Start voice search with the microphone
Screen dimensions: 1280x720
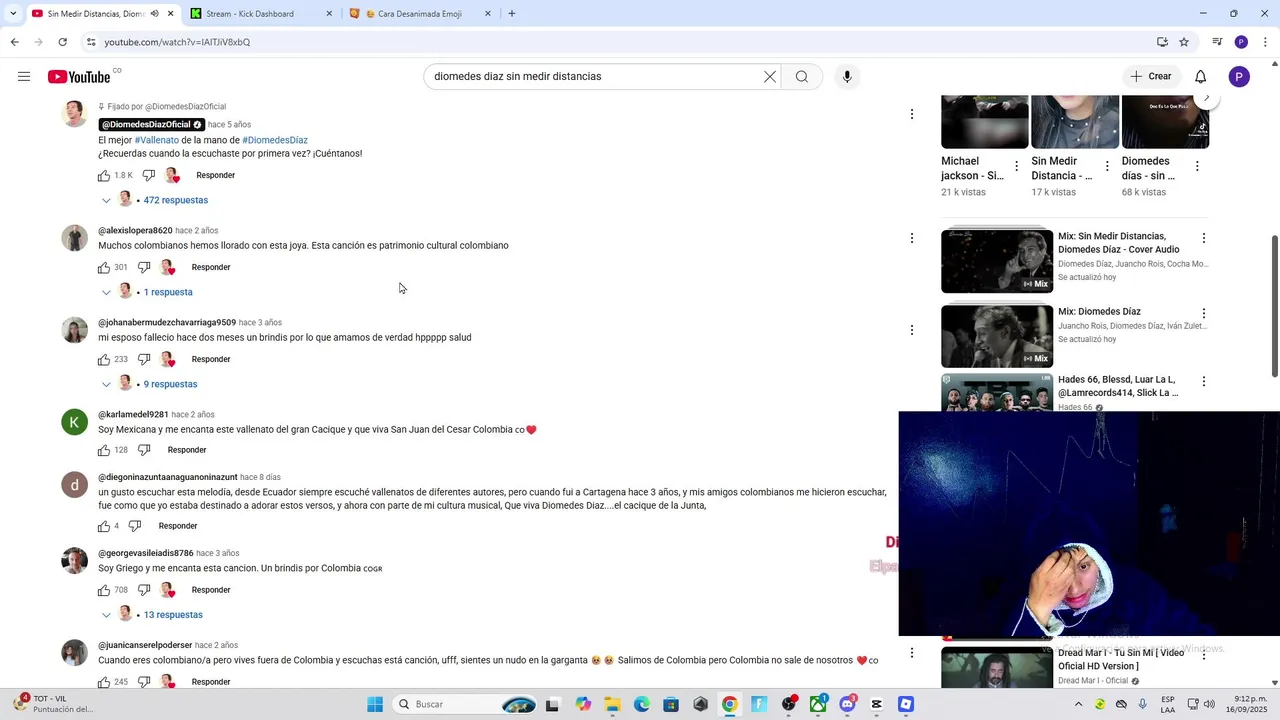(x=847, y=77)
